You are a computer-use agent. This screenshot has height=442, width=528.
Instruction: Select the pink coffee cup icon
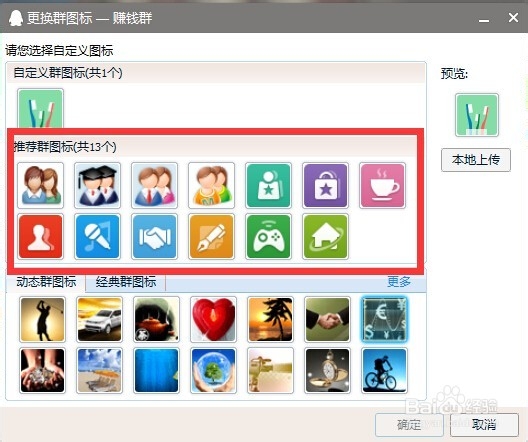(x=383, y=185)
